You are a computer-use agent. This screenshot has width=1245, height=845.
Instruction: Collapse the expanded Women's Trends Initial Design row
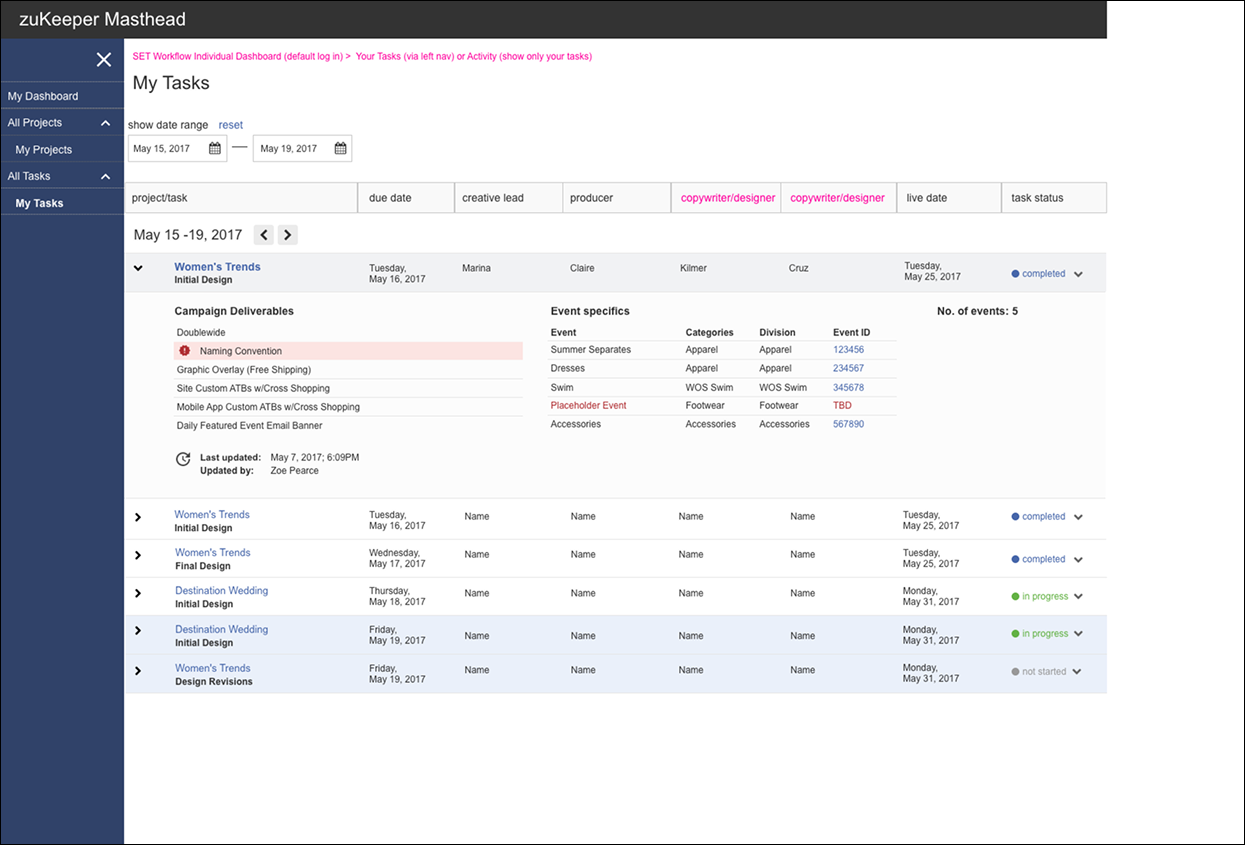[x=138, y=268]
